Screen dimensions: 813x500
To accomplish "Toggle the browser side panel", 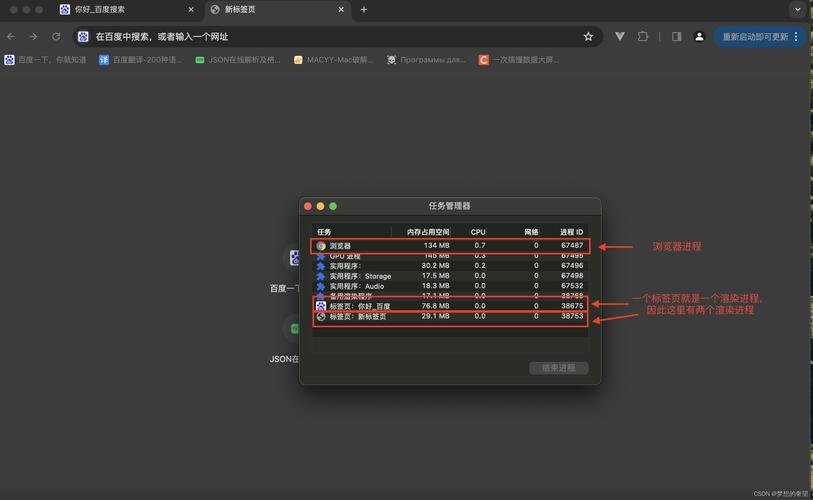I will 676,36.
